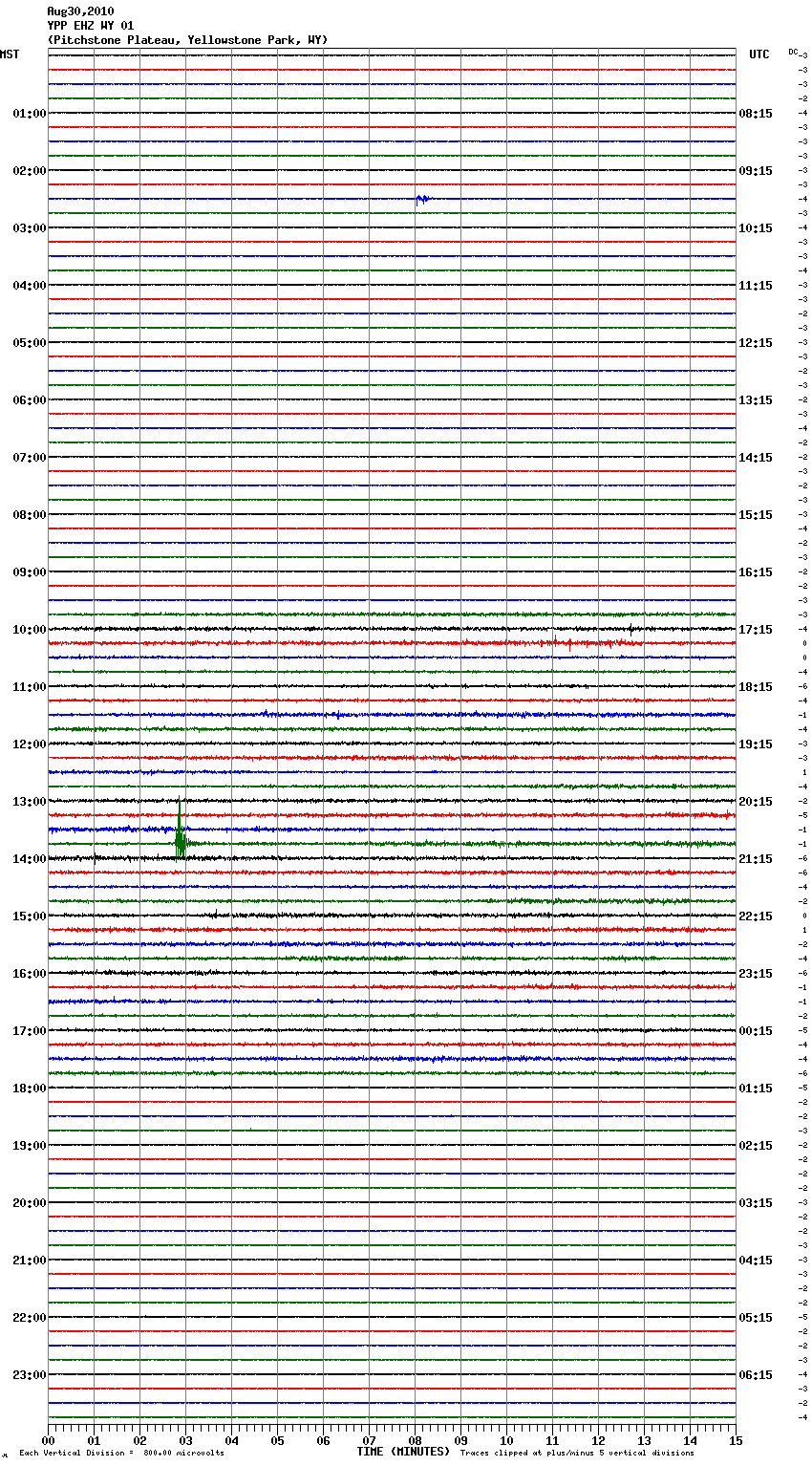812x1466 pixels.
Task: Select the 05:00 MST time label
Action: [30, 343]
